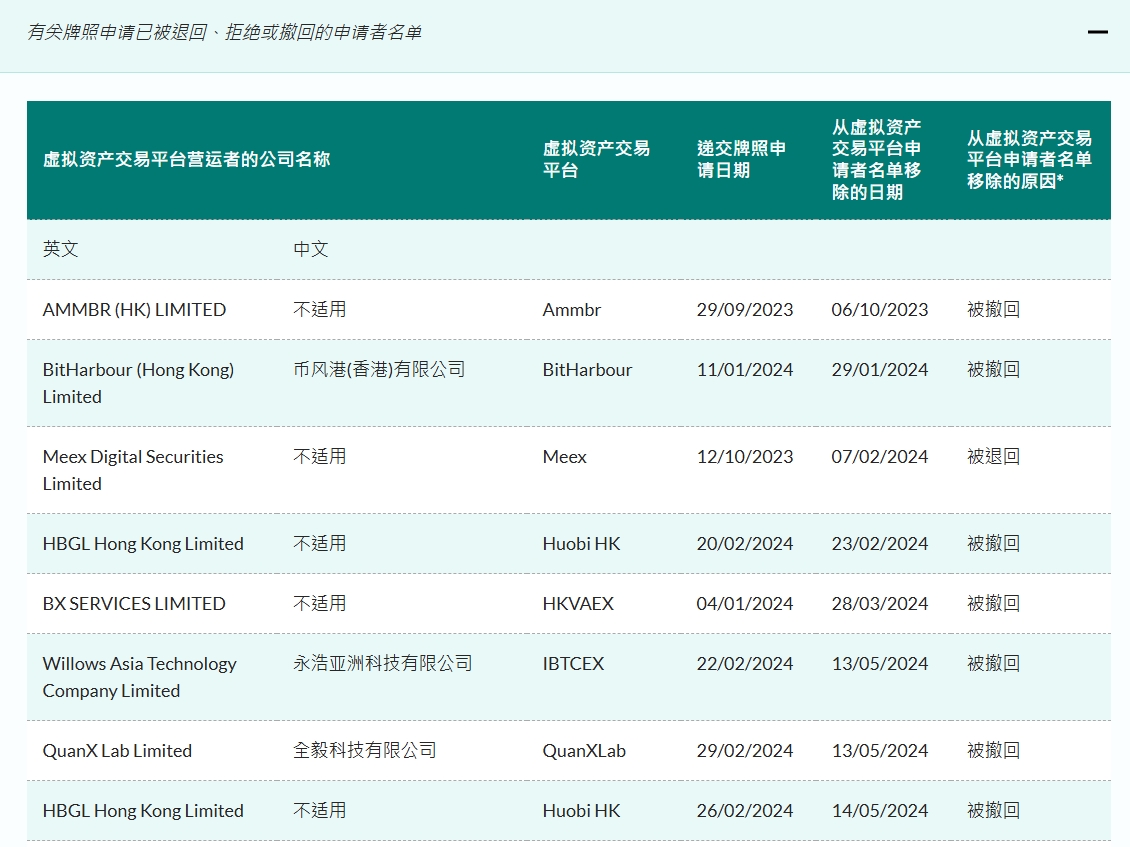Click the HKVAEX platform cell
Image resolution: width=1130 pixels, height=847 pixels.
578,603
